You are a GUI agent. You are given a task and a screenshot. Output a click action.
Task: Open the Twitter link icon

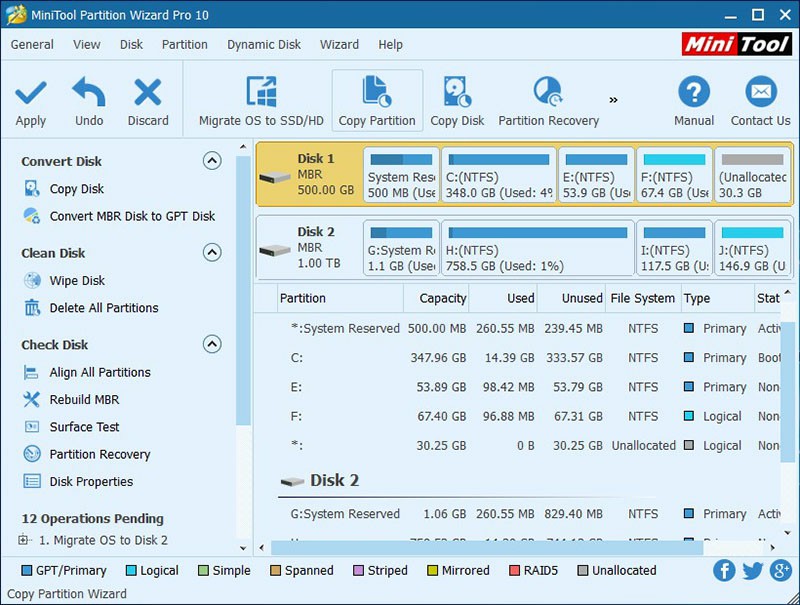click(x=753, y=570)
